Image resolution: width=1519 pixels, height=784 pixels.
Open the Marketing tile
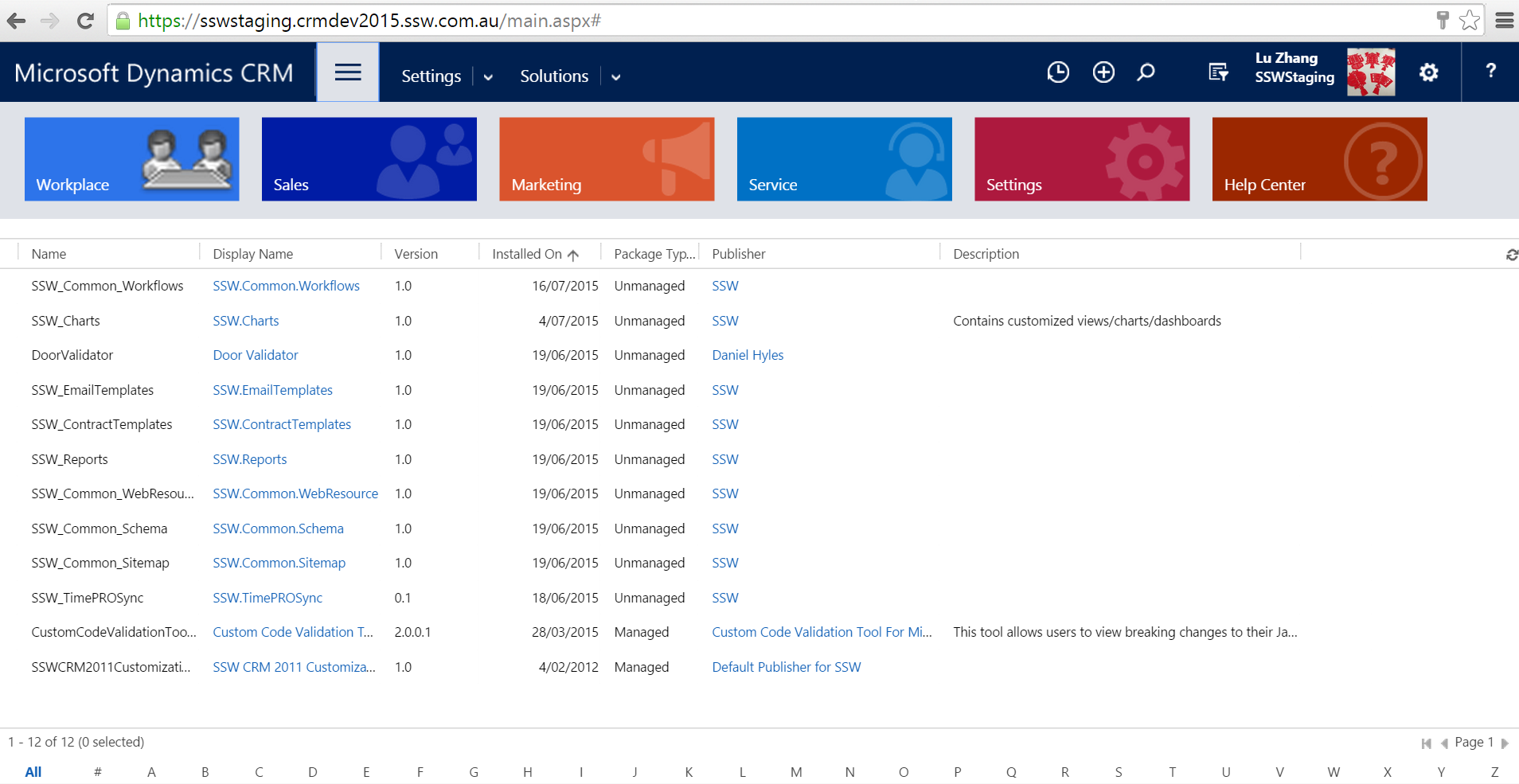[x=606, y=159]
